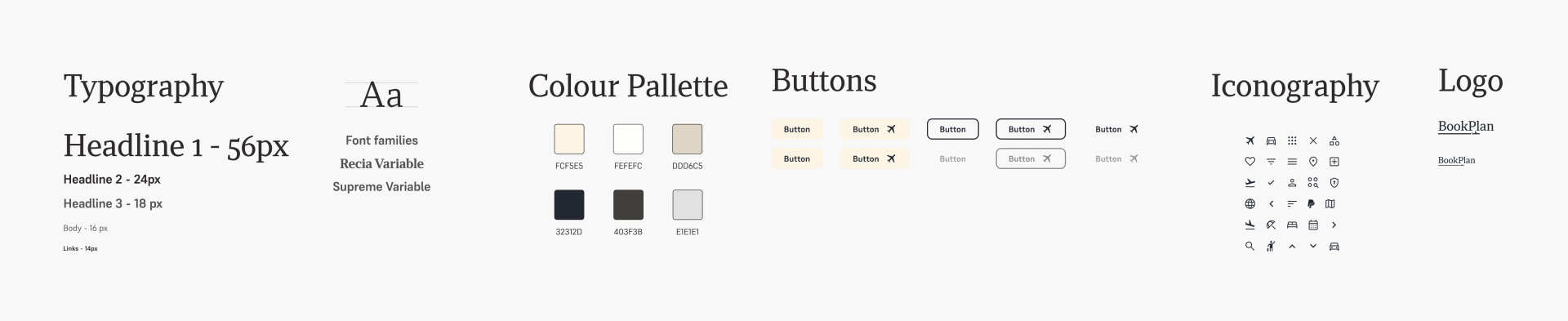Click the filter funnel lines icon
This screenshot has width=1568, height=321.
coord(1271,162)
